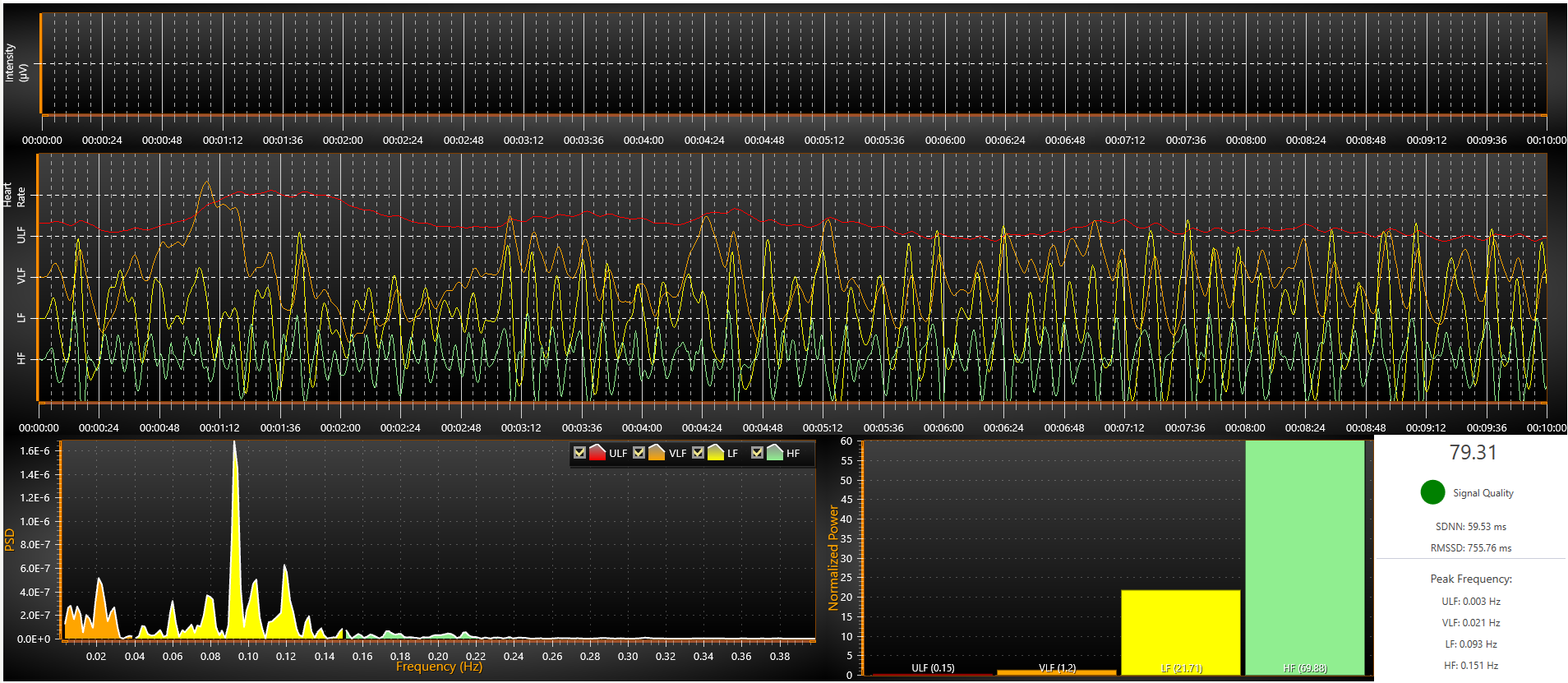
Task: Click the "Signal Quality" label
Action: click(1483, 493)
